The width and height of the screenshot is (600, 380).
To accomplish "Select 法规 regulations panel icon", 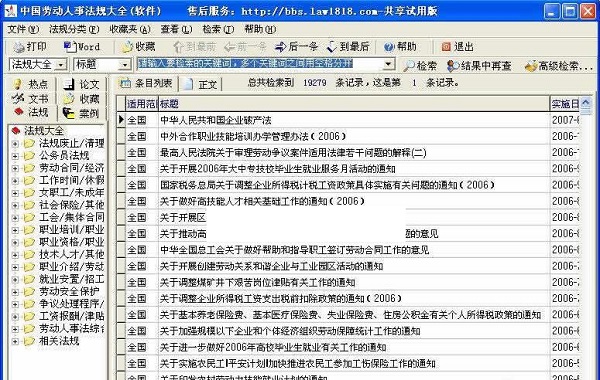I will coord(19,112).
